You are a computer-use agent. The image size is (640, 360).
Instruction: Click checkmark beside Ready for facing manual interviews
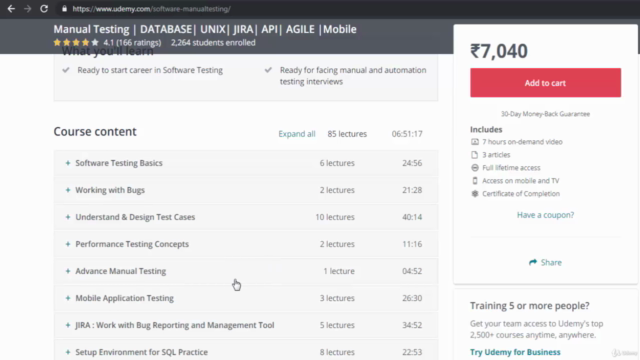tap(268, 70)
